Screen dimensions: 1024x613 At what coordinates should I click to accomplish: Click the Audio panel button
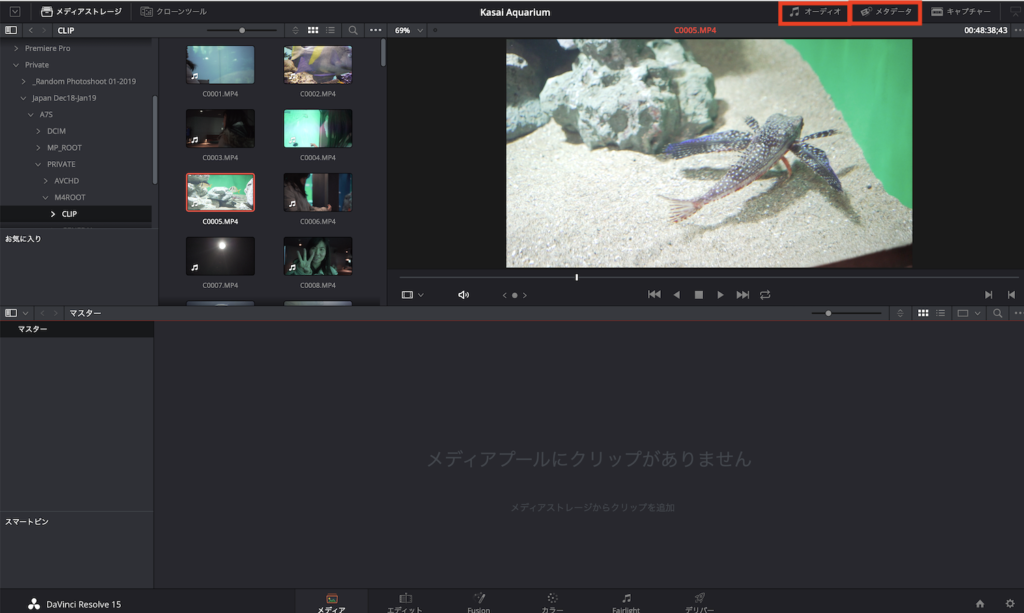[814, 12]
